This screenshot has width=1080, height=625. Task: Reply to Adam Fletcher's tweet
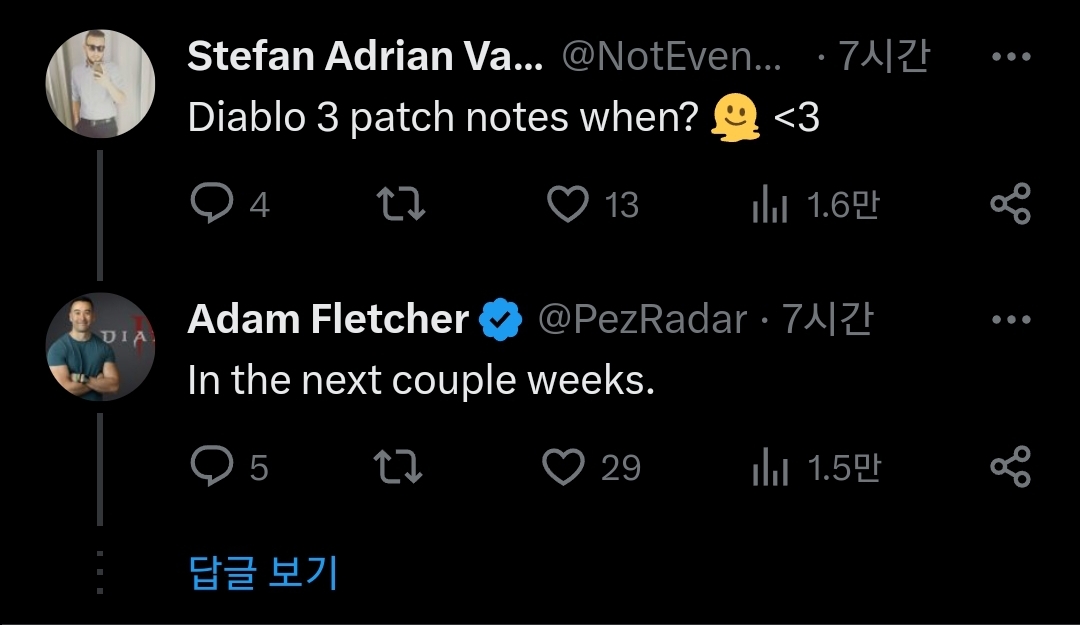coord(212,467)
